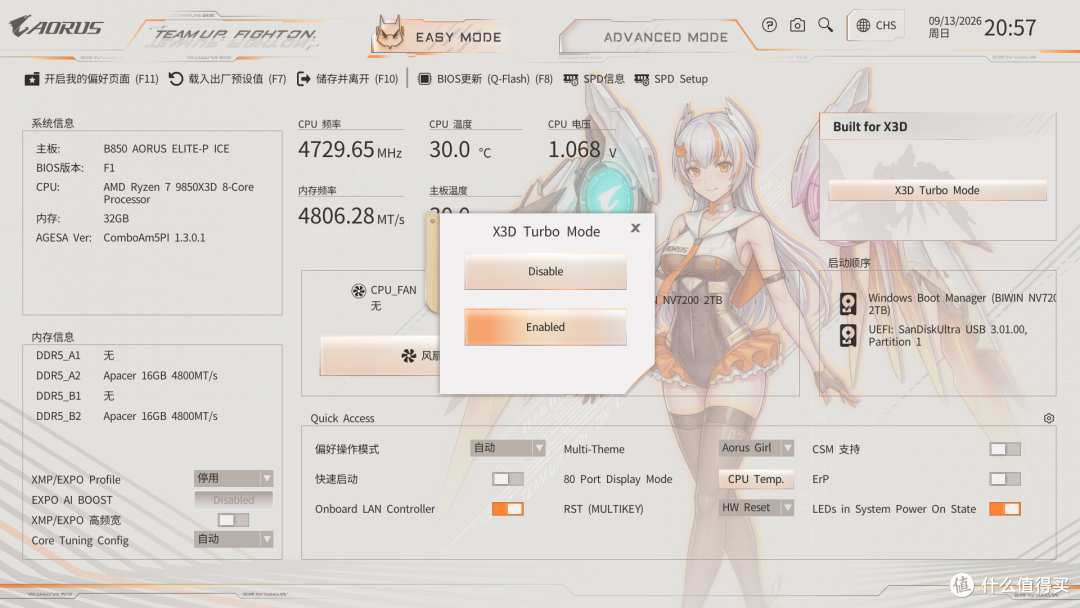The height and width of the screenshot is (608, 1080).
Task: Open the SPD信息 menu item
Action: [594, 79]
